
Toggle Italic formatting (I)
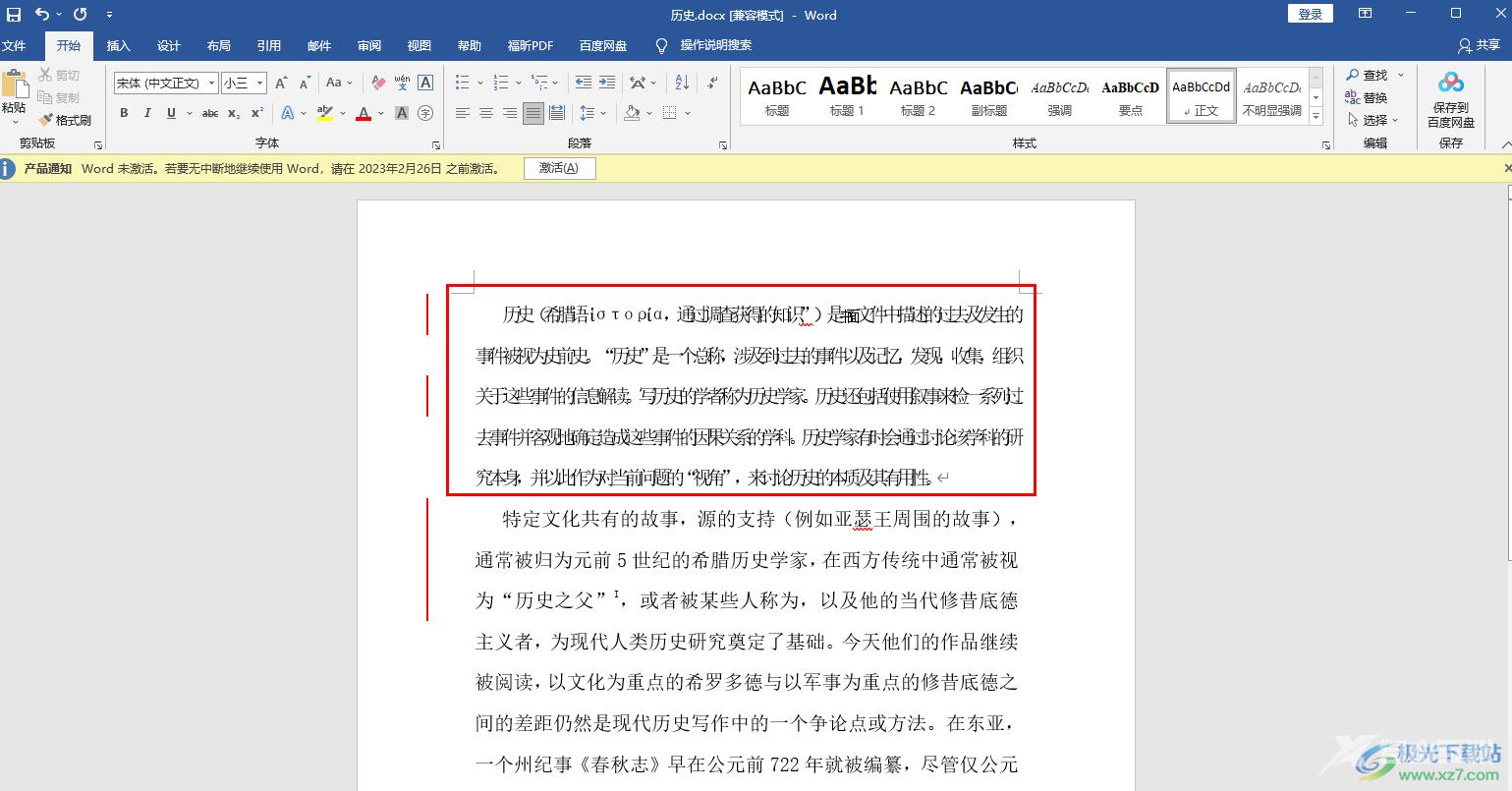click(x=147, y=113)
